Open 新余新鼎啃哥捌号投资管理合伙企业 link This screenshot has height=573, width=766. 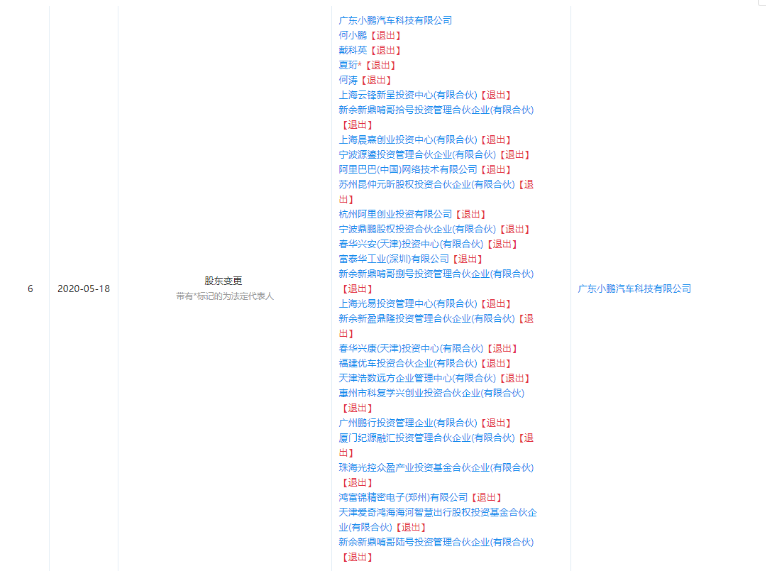click(436, 274)
